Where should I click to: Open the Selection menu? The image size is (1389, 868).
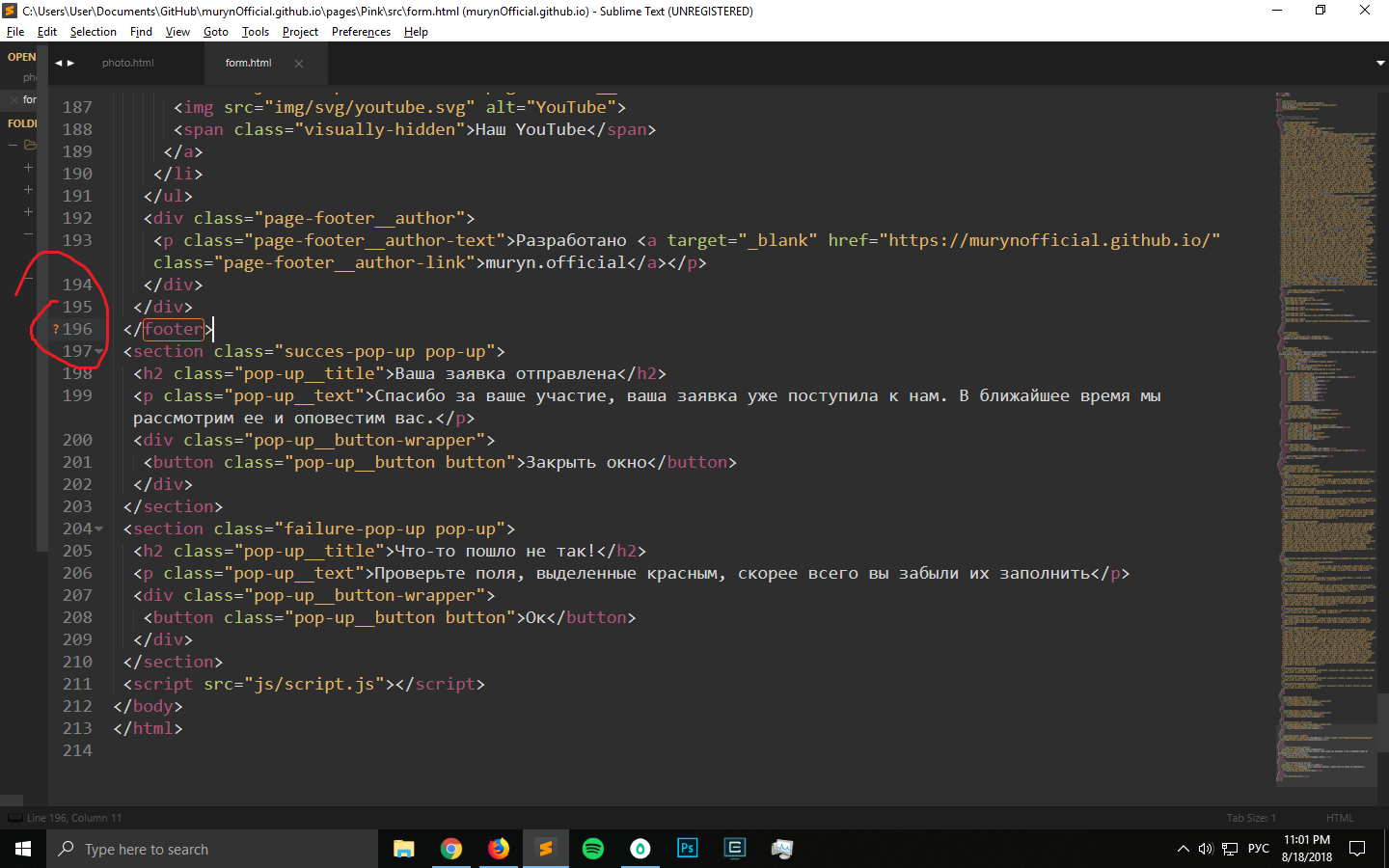click(x=93, y=32)
